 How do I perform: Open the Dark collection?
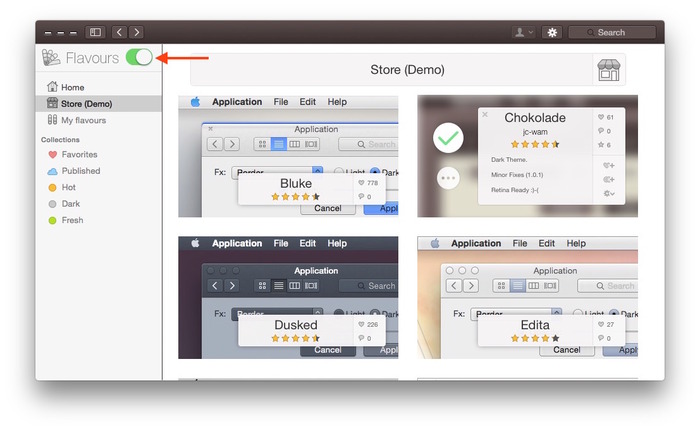pos(64,204)
